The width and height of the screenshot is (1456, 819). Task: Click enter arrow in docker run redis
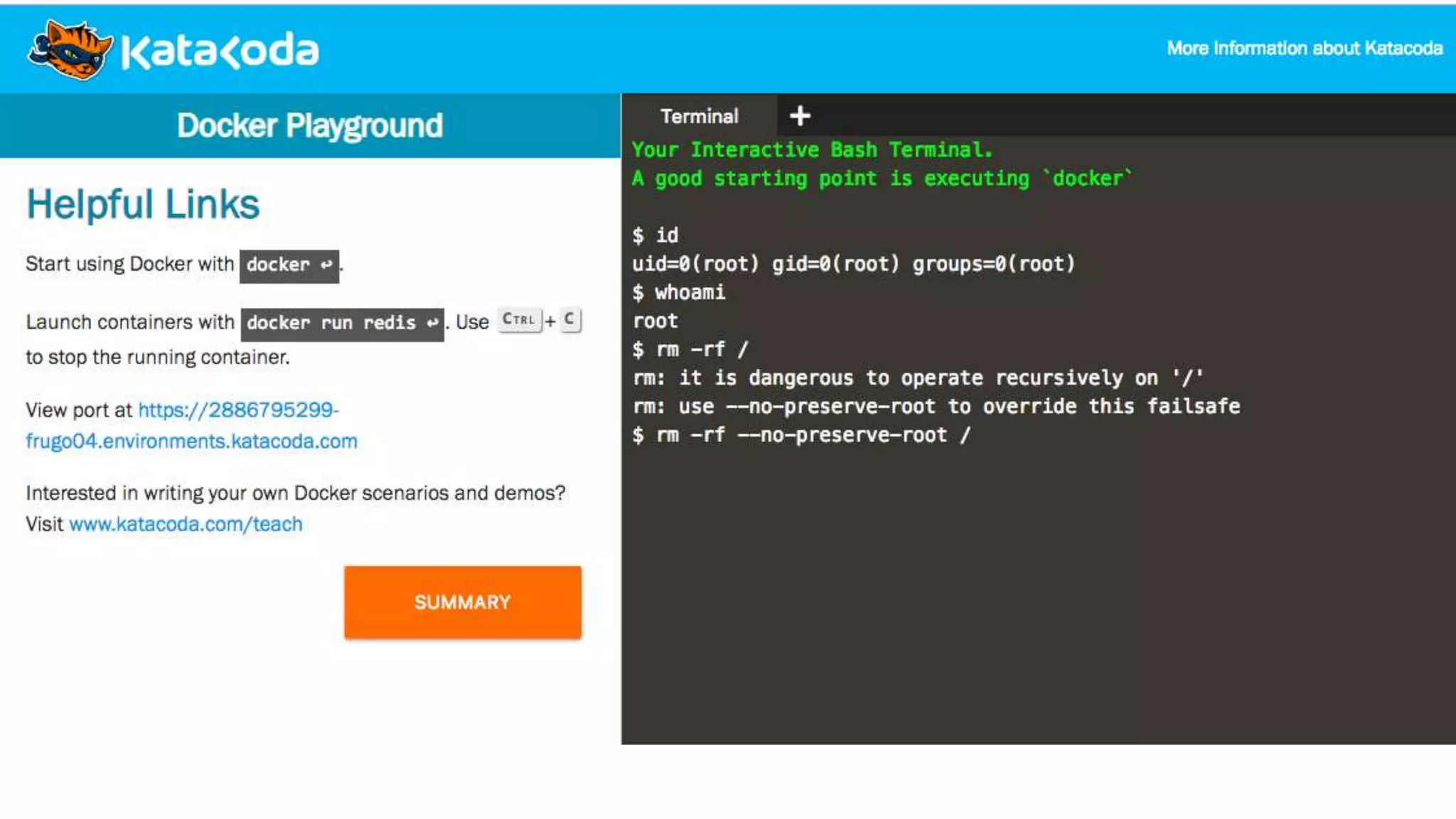click(432, 323)
